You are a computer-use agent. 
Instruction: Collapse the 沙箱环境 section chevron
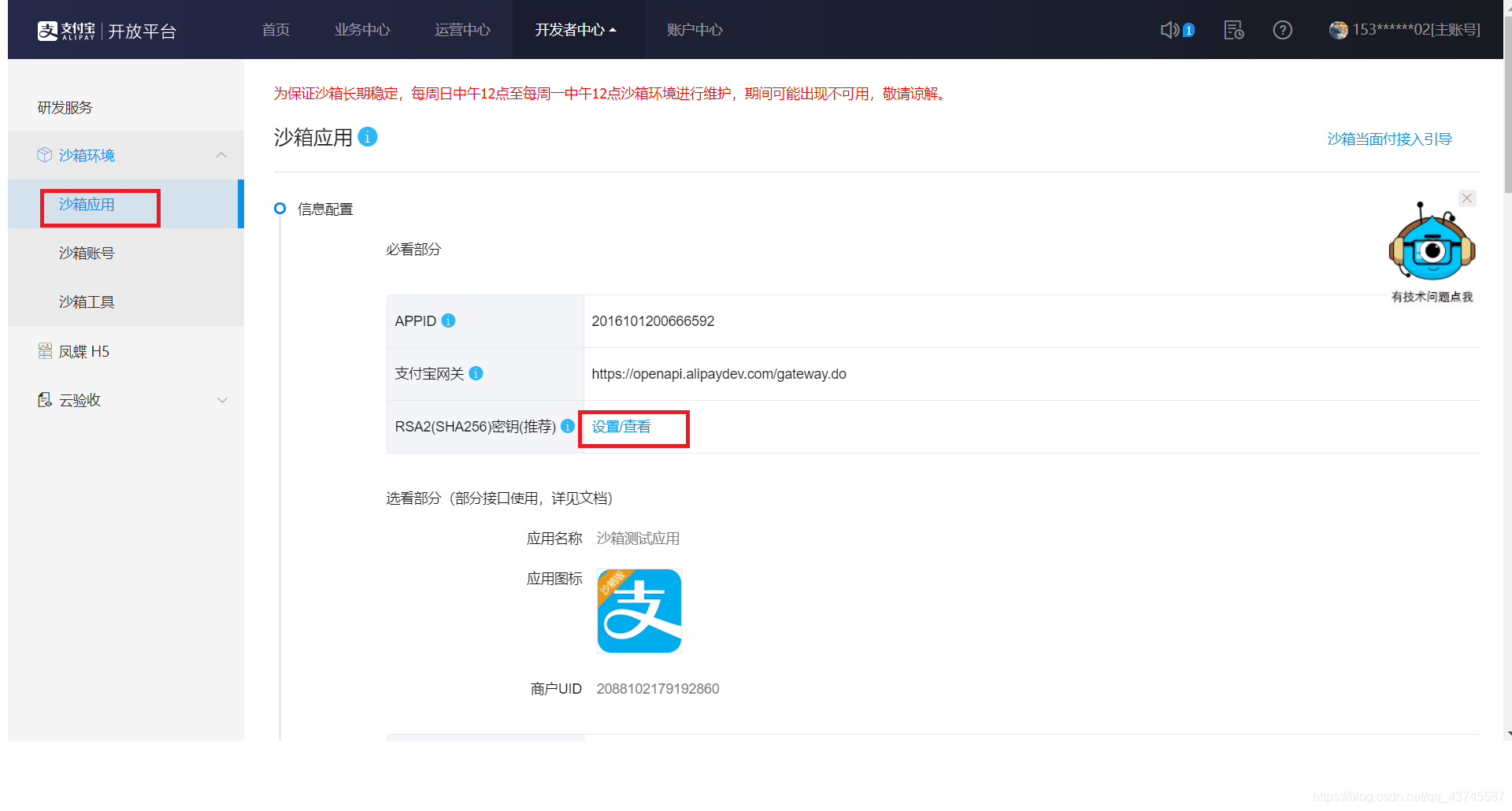221,155
